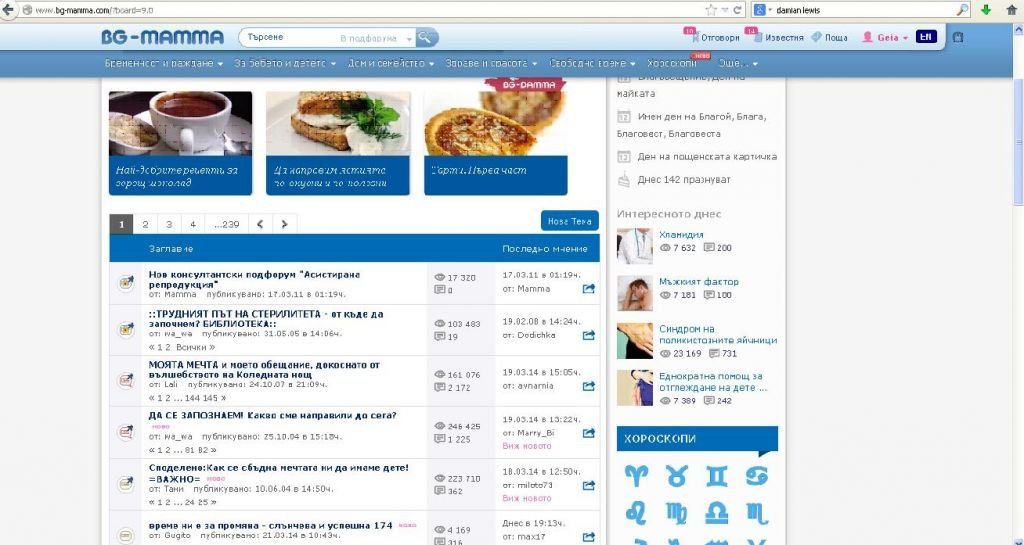
Task: Open the hot chocolate article thumbnail
Action: point(180,142)
